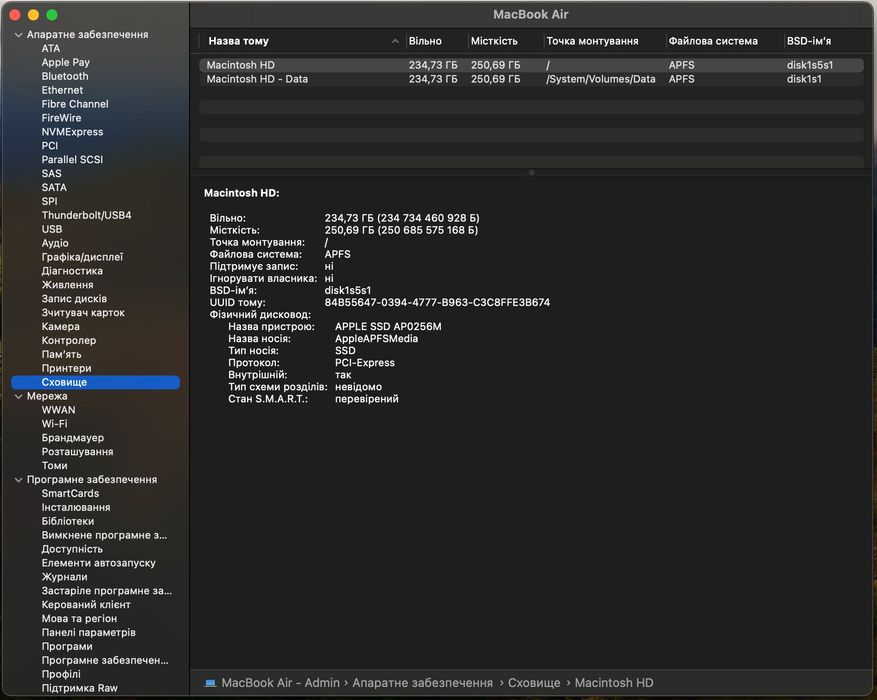Screen dimensions: 877x700
Task: Select Ethernet in the sidebar
Action: tap(62, 90)
